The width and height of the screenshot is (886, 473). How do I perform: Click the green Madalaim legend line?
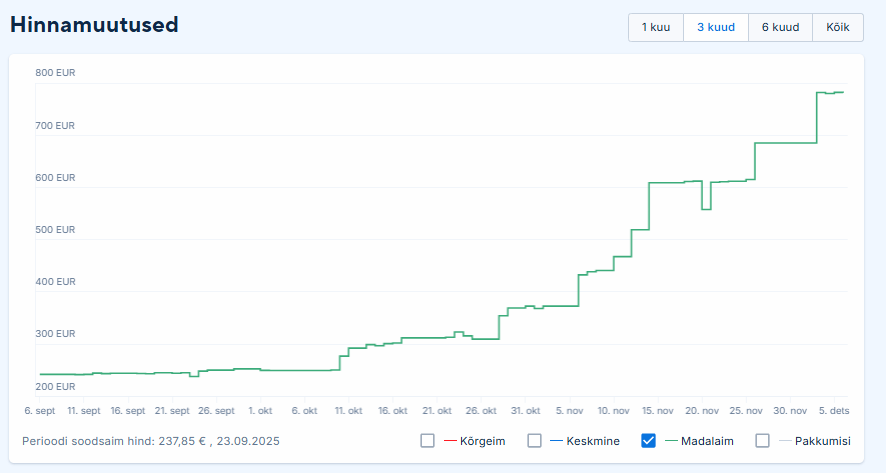(670, 440)
